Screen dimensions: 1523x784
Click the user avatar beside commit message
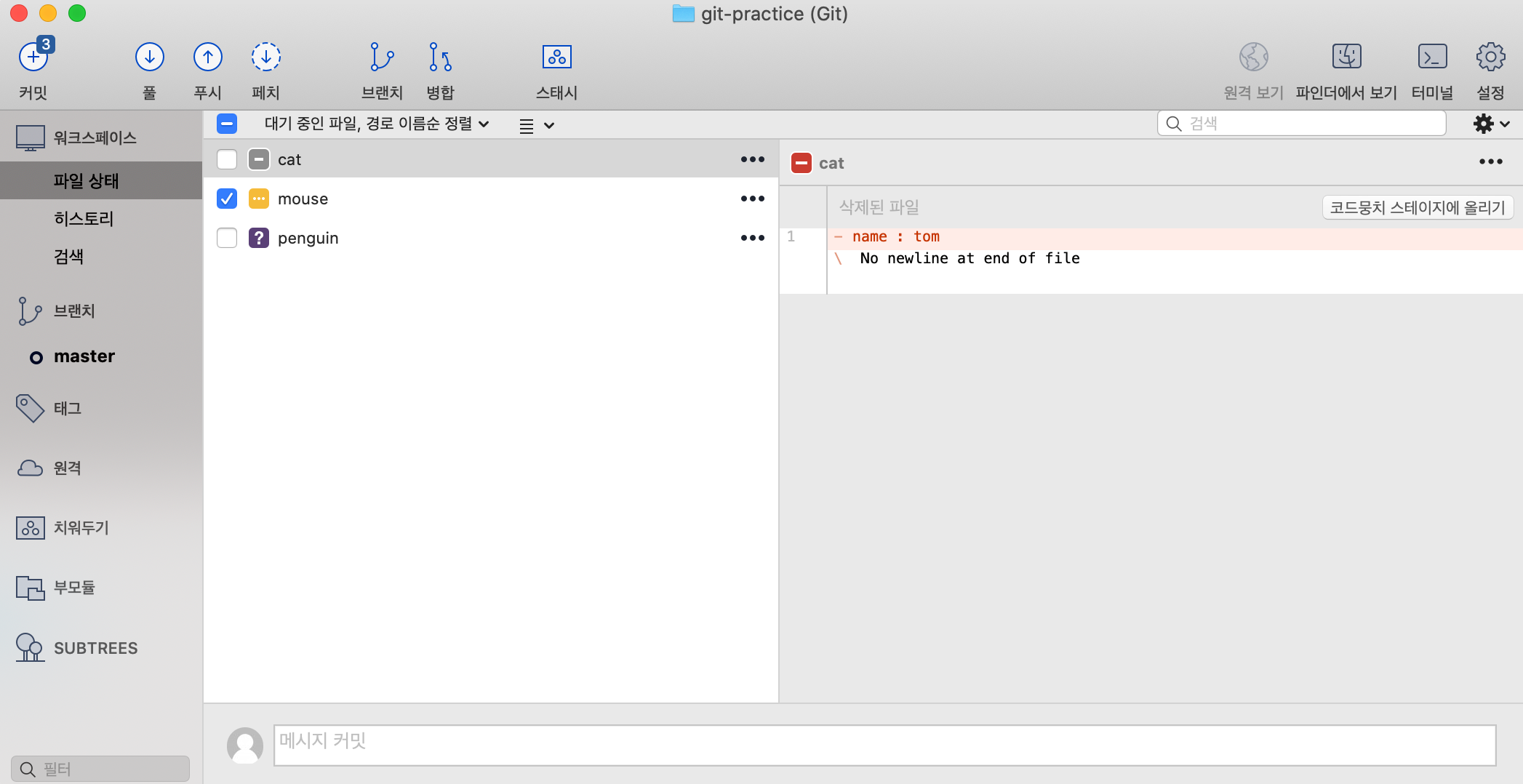(245, 745)
